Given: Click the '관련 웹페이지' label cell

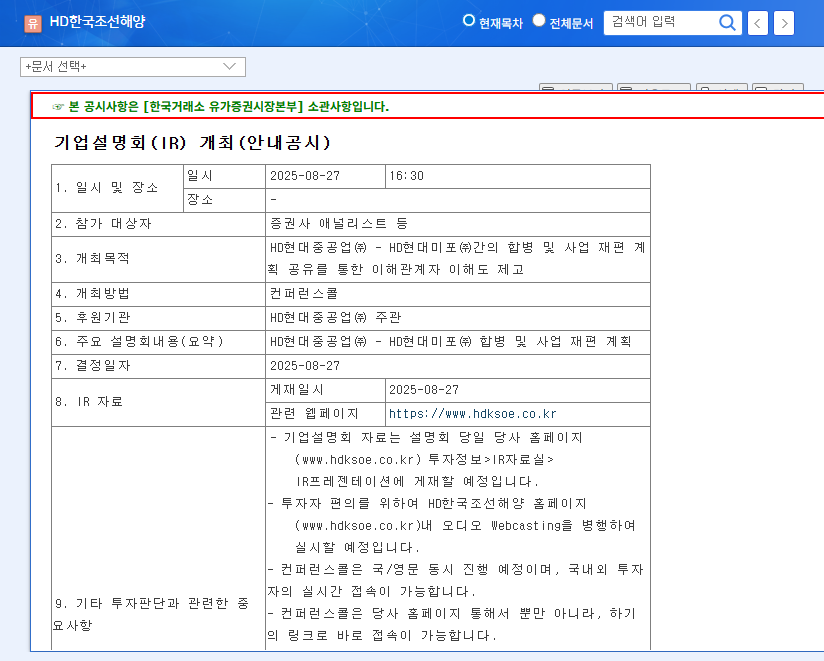Looking at the screenshot, I should 325,415.
